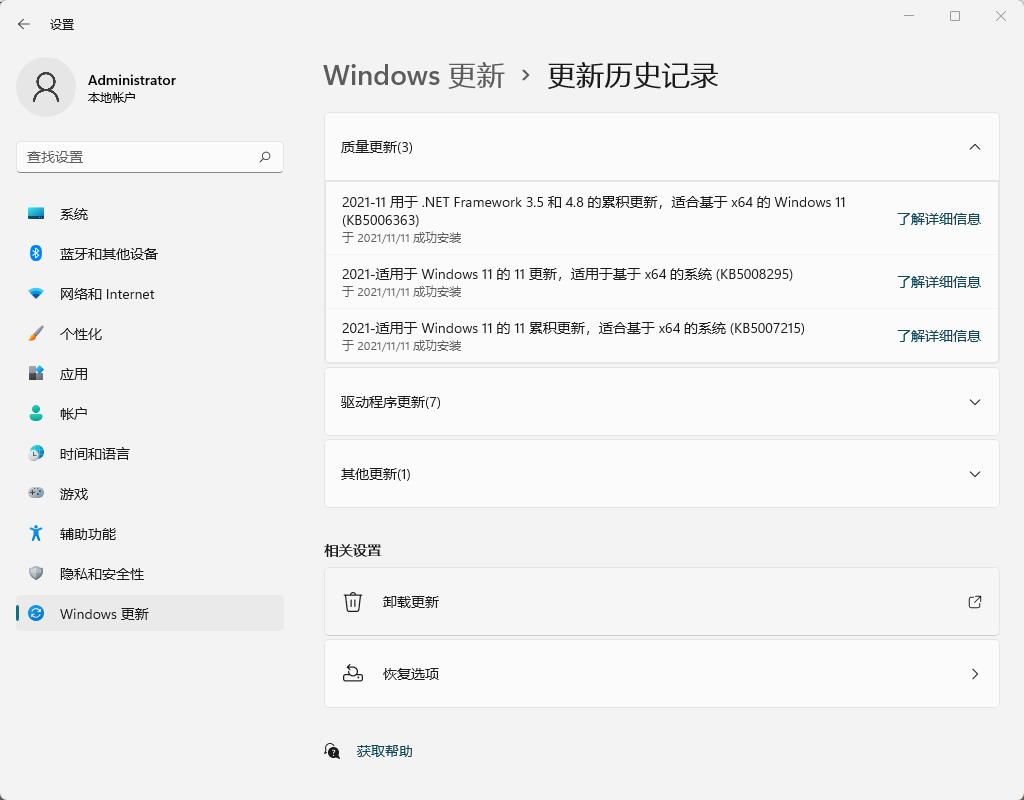Expand the 其他更新(1) chevron
Screen dimensions: 1024x800
[974, 474]
